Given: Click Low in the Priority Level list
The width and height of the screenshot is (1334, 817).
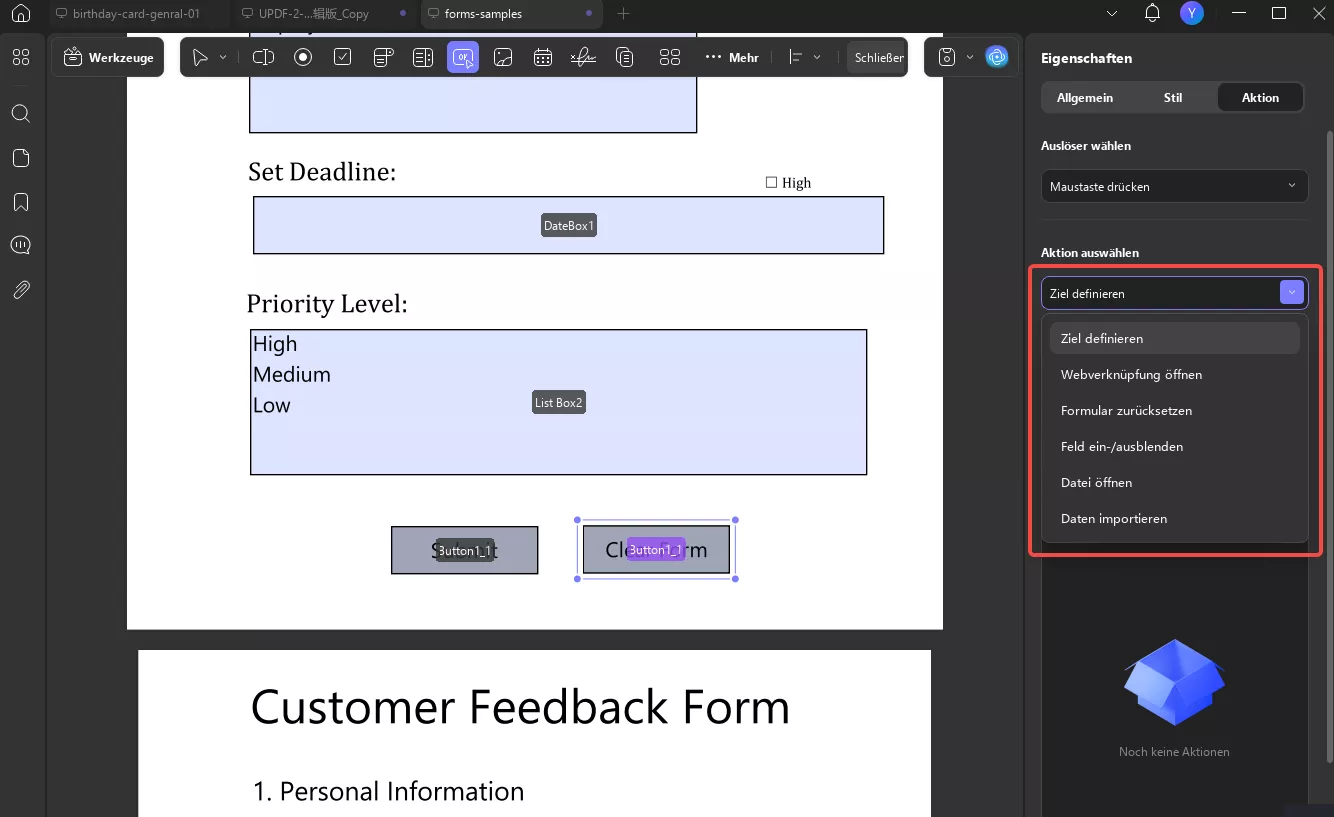Looking at the screenshot, I should point(272,406).
